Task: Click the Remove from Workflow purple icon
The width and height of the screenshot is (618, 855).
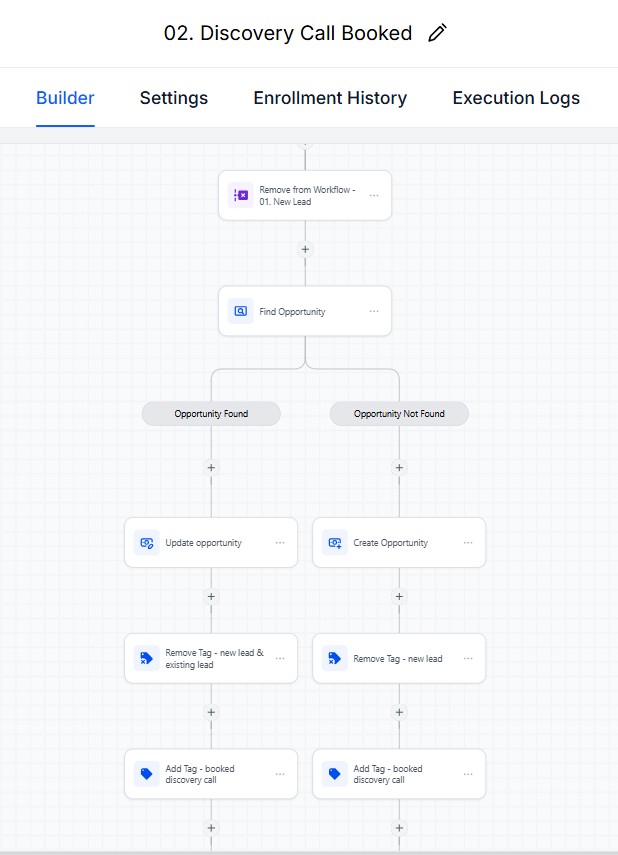Action: (x=241, y=195)
